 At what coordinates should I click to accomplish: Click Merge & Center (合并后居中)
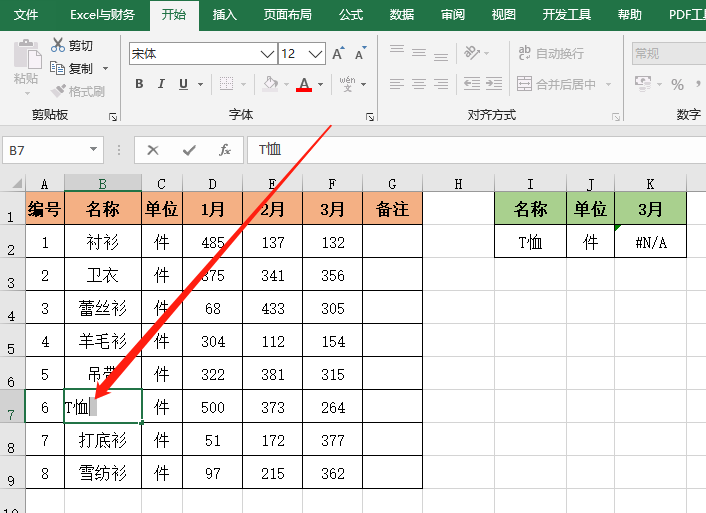pos(557,84)
